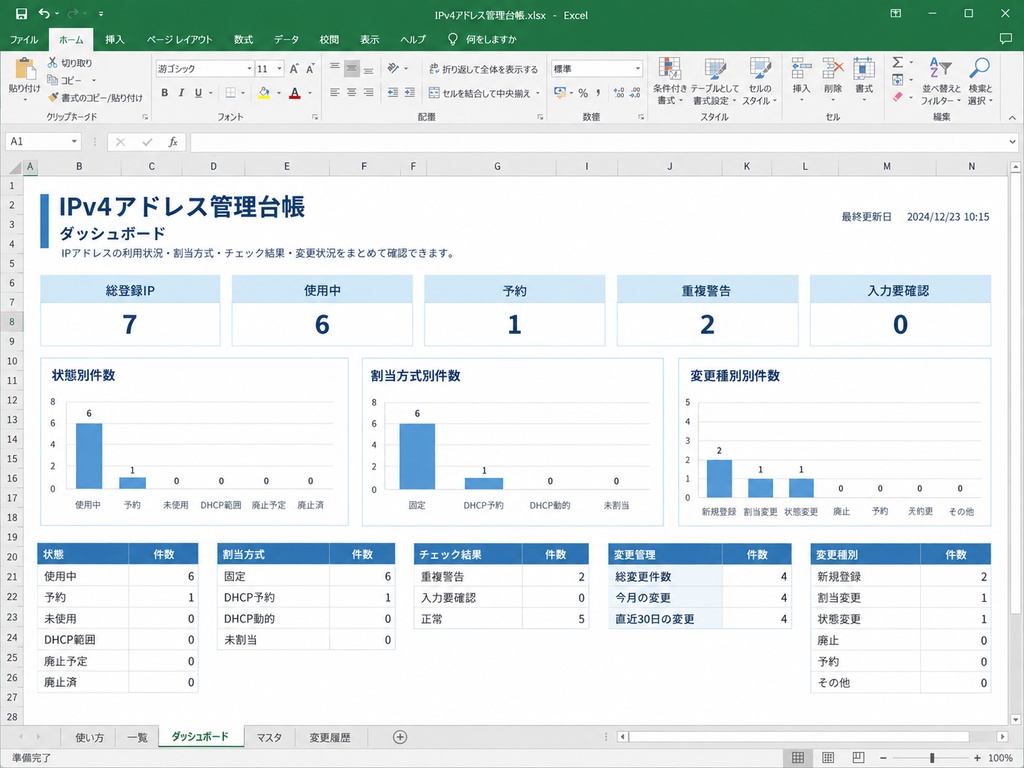
Task: Expand the number format dropdown 標準
Action: point(638,69)
